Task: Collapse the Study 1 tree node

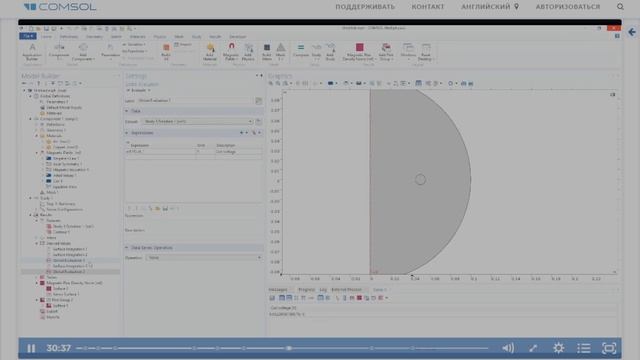Action: [30, 198]
